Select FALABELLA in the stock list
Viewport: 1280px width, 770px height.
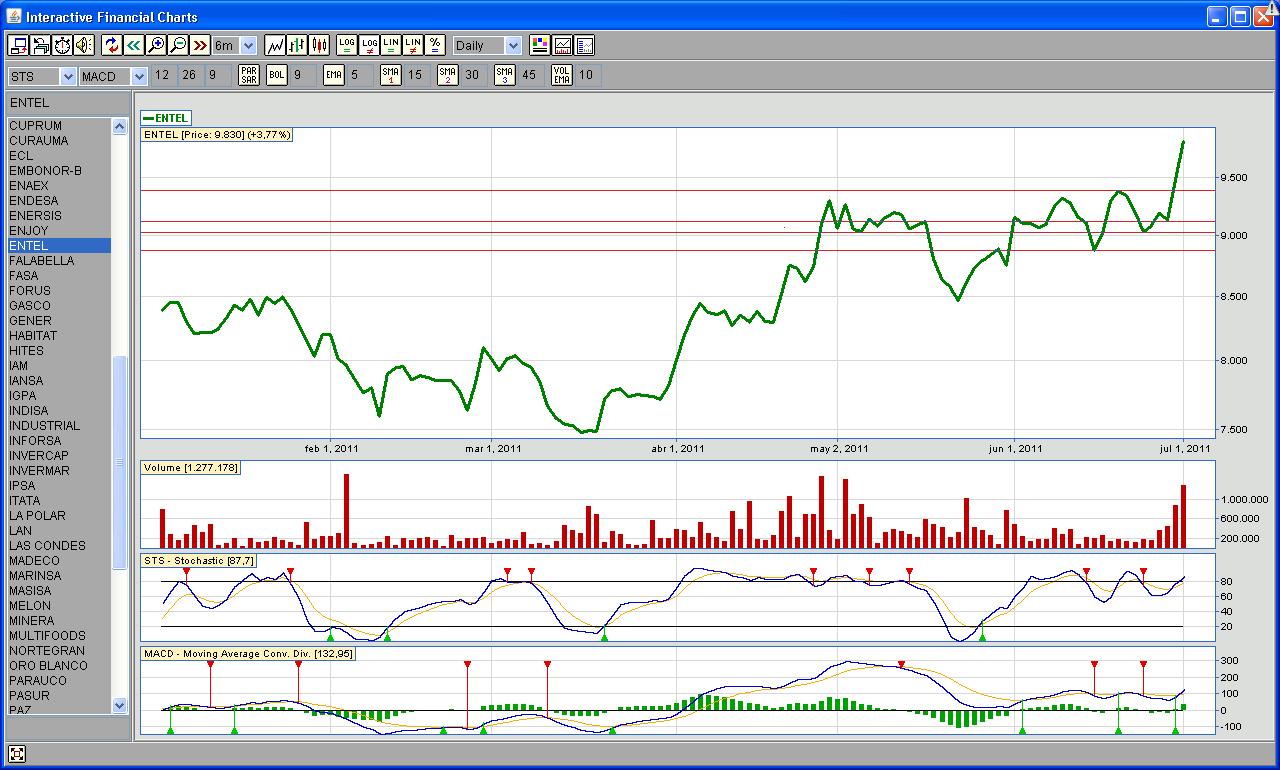tap(41, 261)
